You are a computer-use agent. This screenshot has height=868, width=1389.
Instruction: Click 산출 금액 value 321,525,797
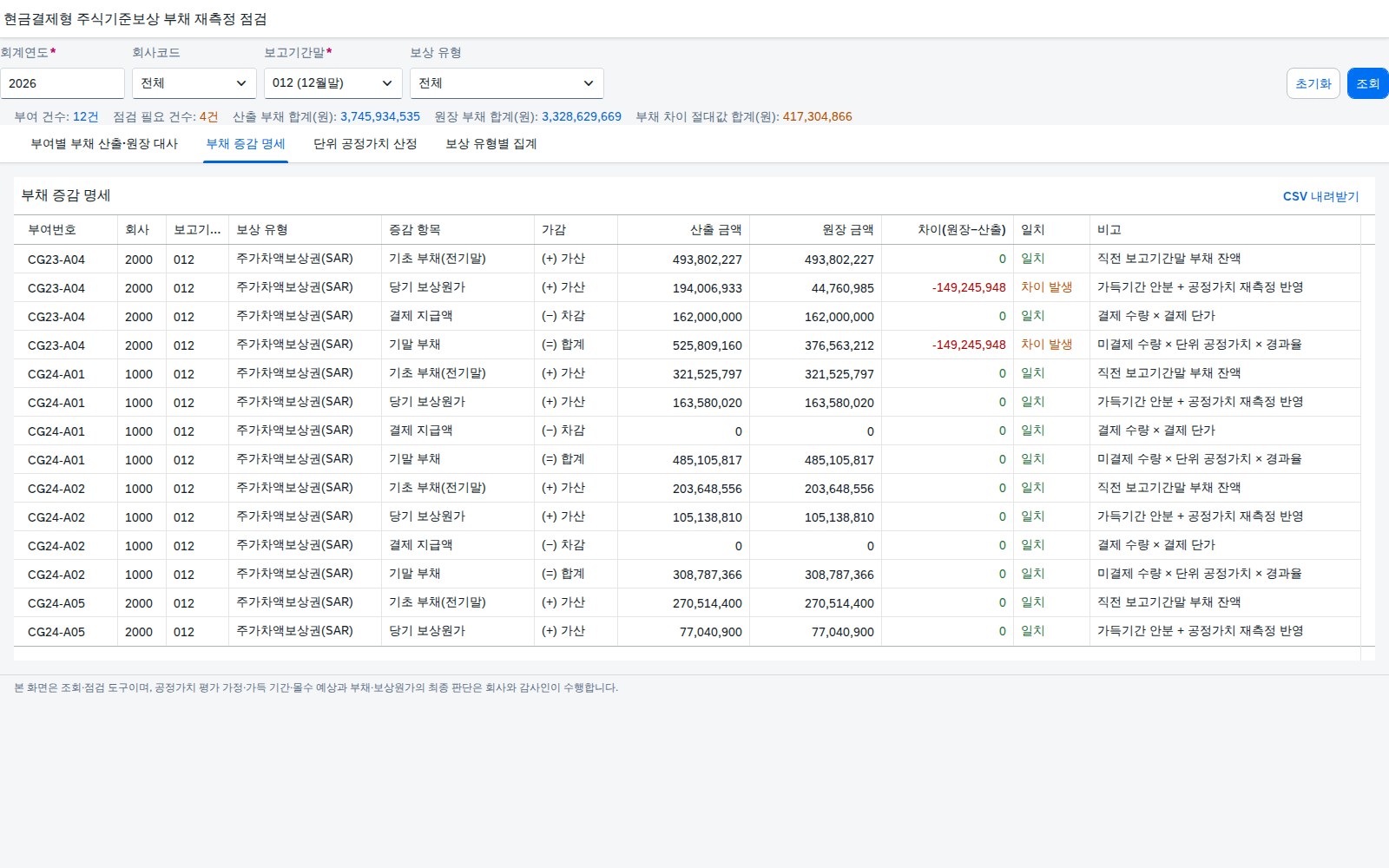pos(707,374)
